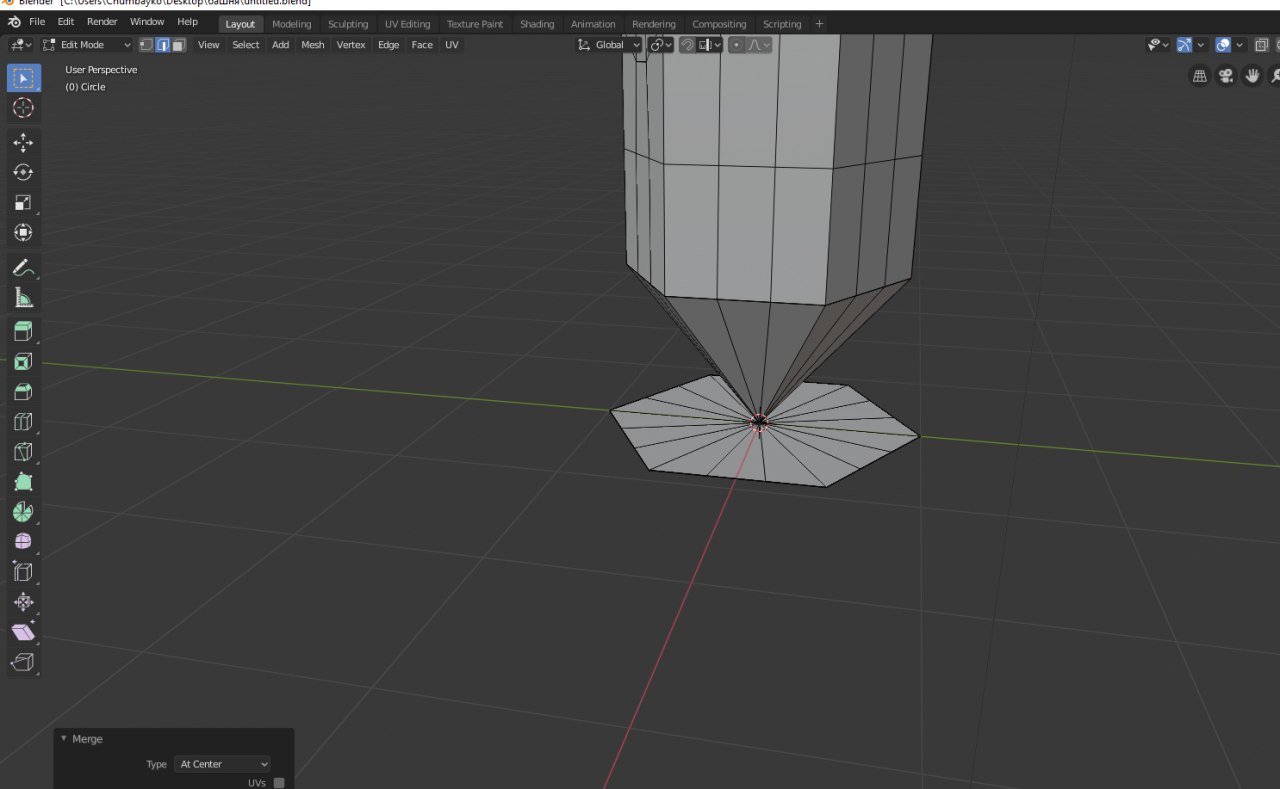Select the Knife tool
The image size is (1280, 789).
tap(23, 452)
